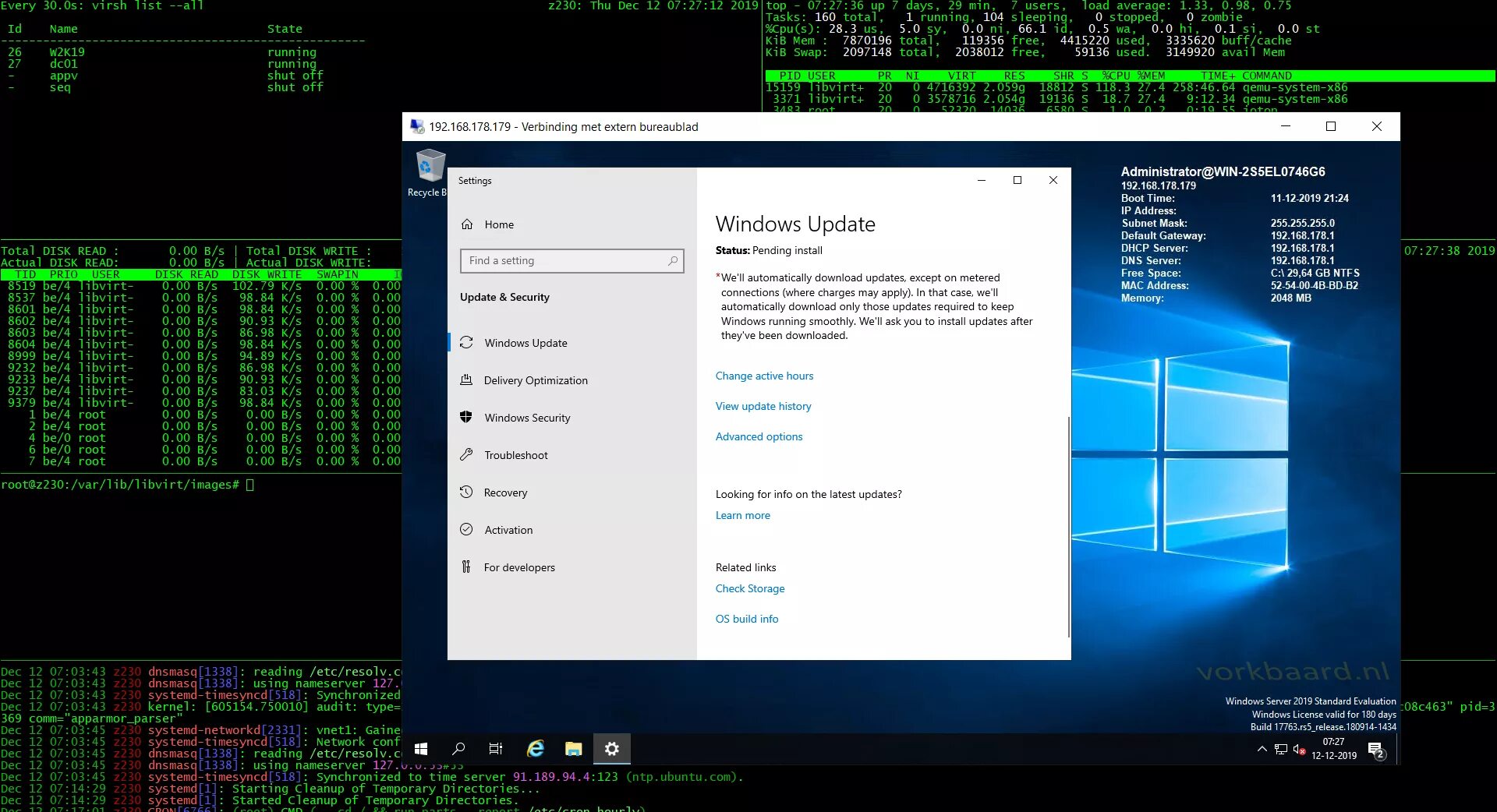Go to Settings Home
Screen dimensions: 1497x812
(572, 224)
